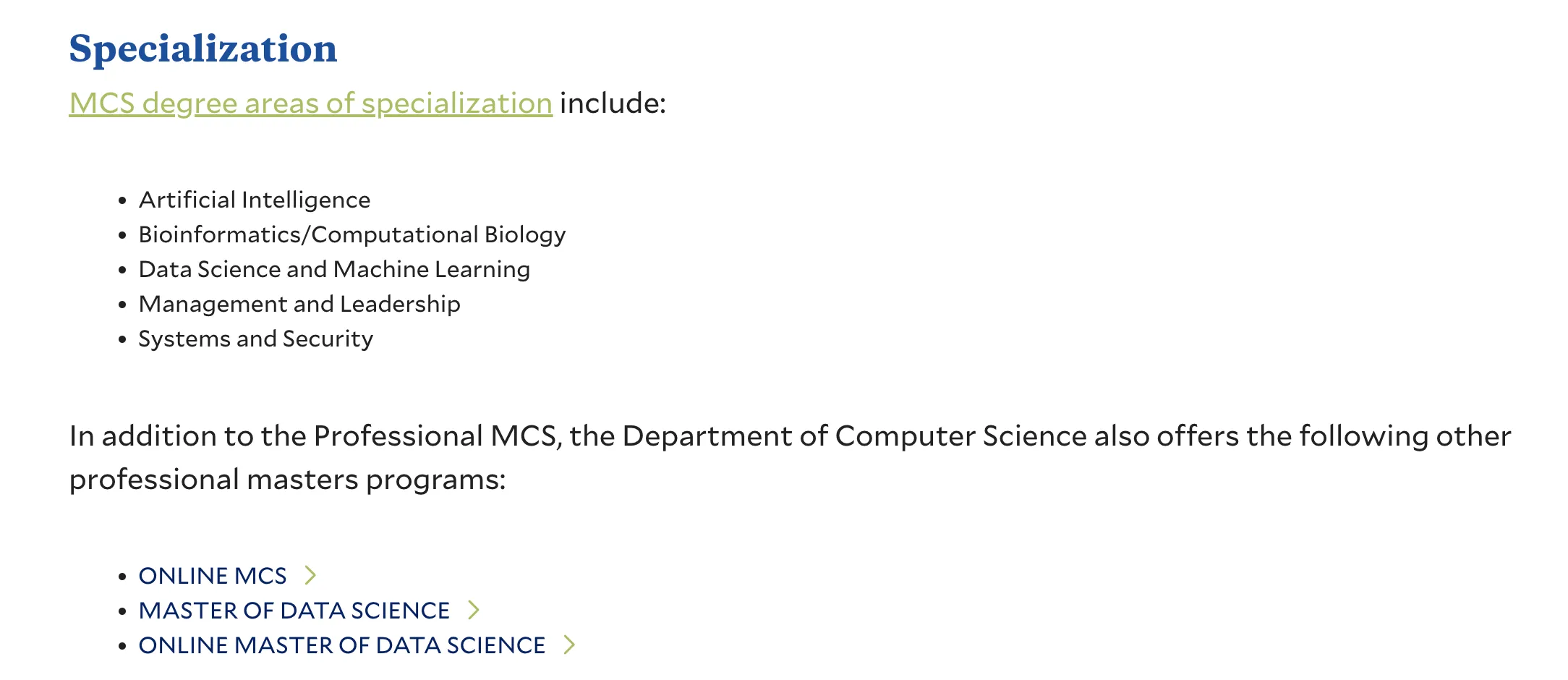
Task: Click the bullet before Artificial Intelligence
Action: pyautogui.click(x=122, y=200)
